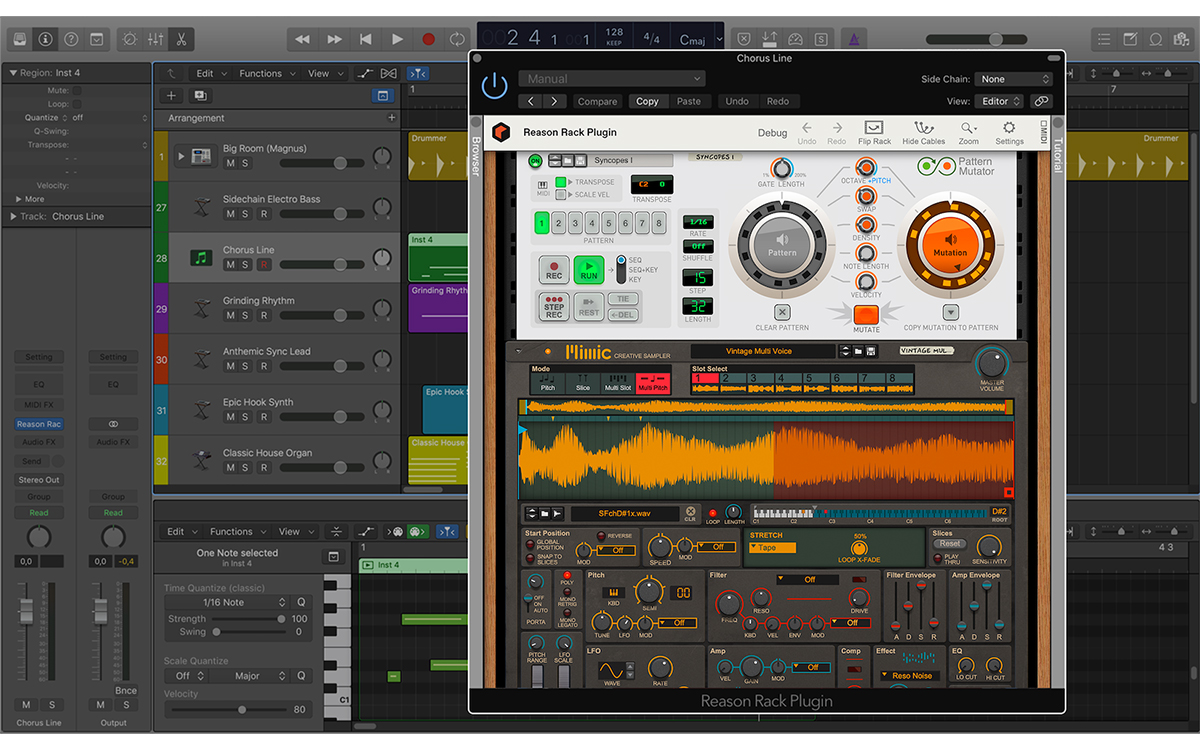Image resolution: width=1200 pixels, height=750 pixels.
Task: Click plugin header Compare button
Action: point(598,101)
